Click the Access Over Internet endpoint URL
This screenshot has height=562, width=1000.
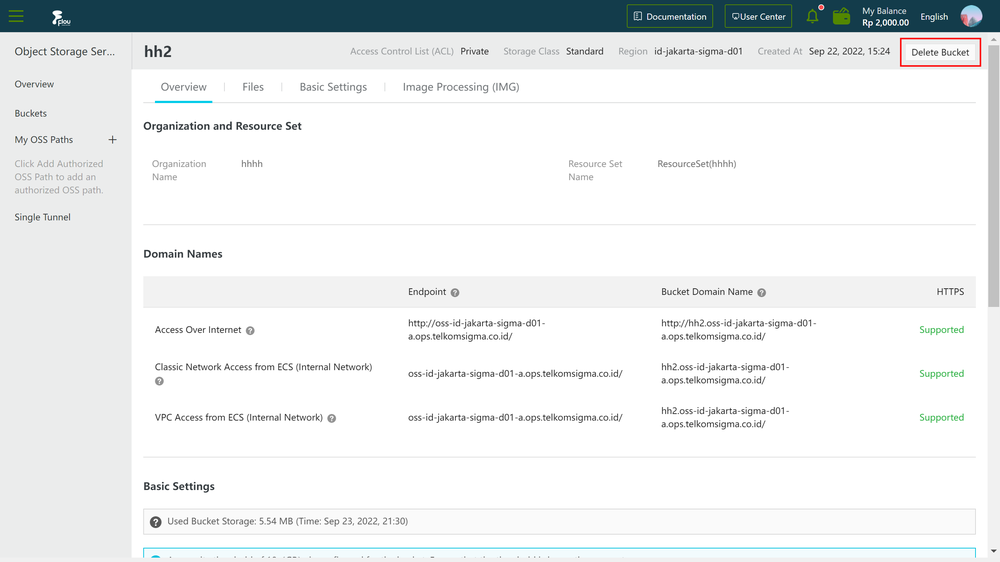pos(476,330)
